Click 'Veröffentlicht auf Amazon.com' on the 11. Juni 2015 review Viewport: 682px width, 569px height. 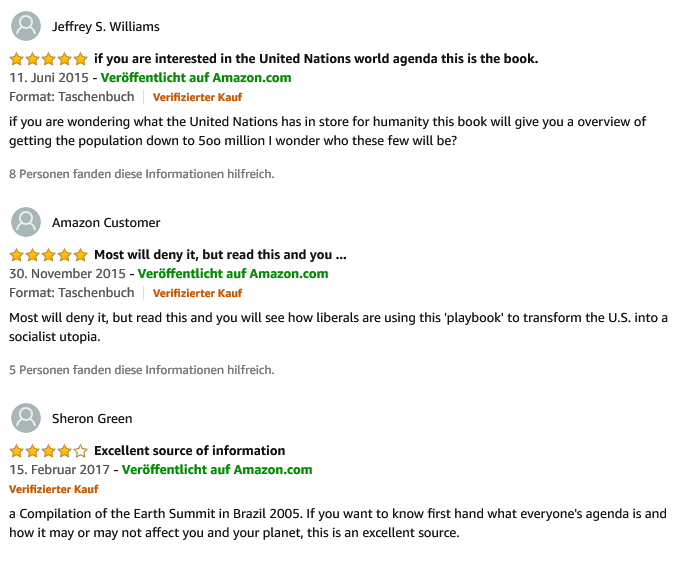(x=196, y=77)
